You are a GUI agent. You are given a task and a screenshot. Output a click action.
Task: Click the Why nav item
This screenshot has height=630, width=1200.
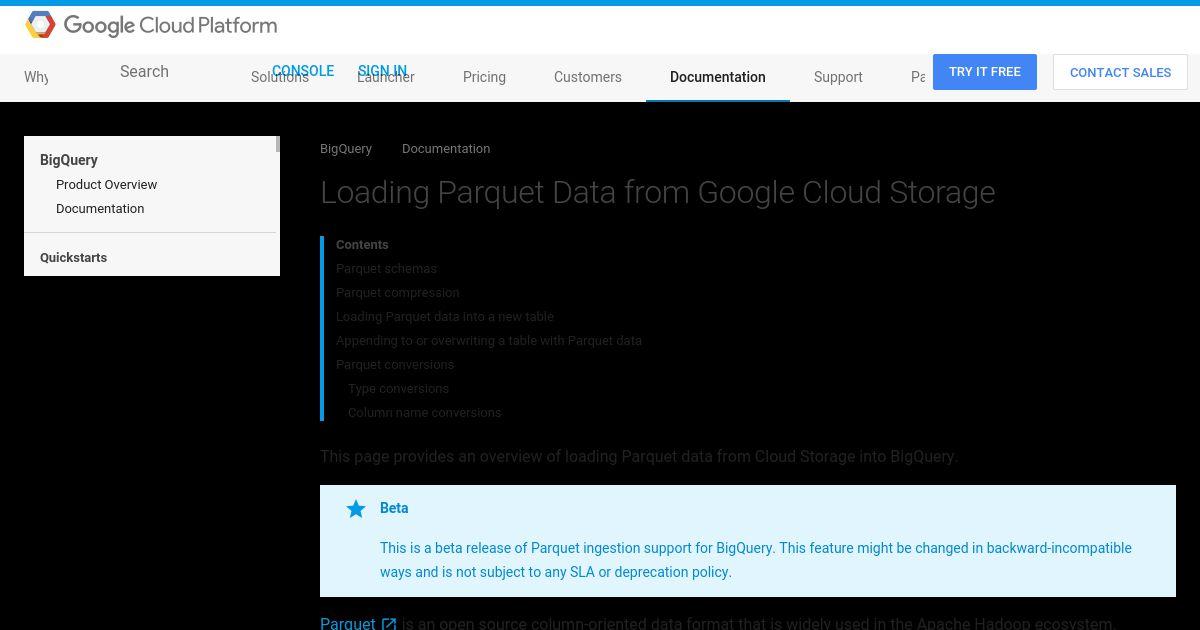point(36,77)
